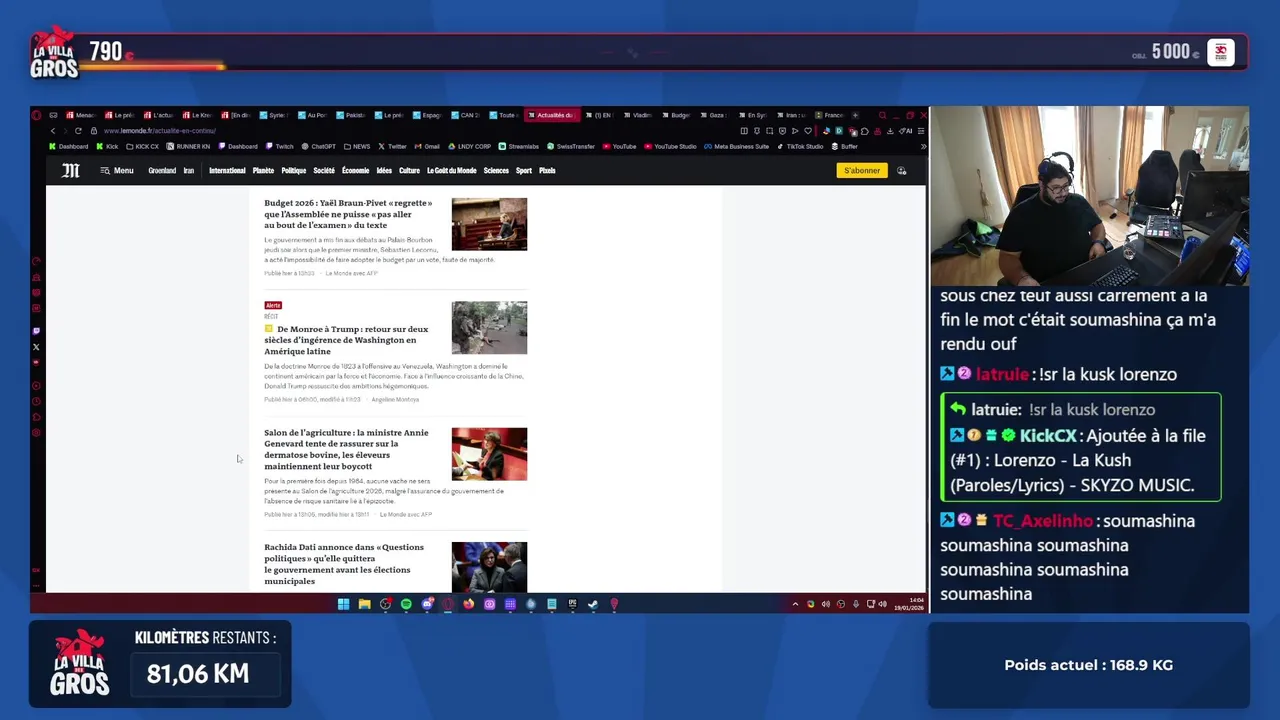Screen dimensions: 1280x720
Task: Open the KICK CX bookmark folder
Action: [x=142, y=147]
